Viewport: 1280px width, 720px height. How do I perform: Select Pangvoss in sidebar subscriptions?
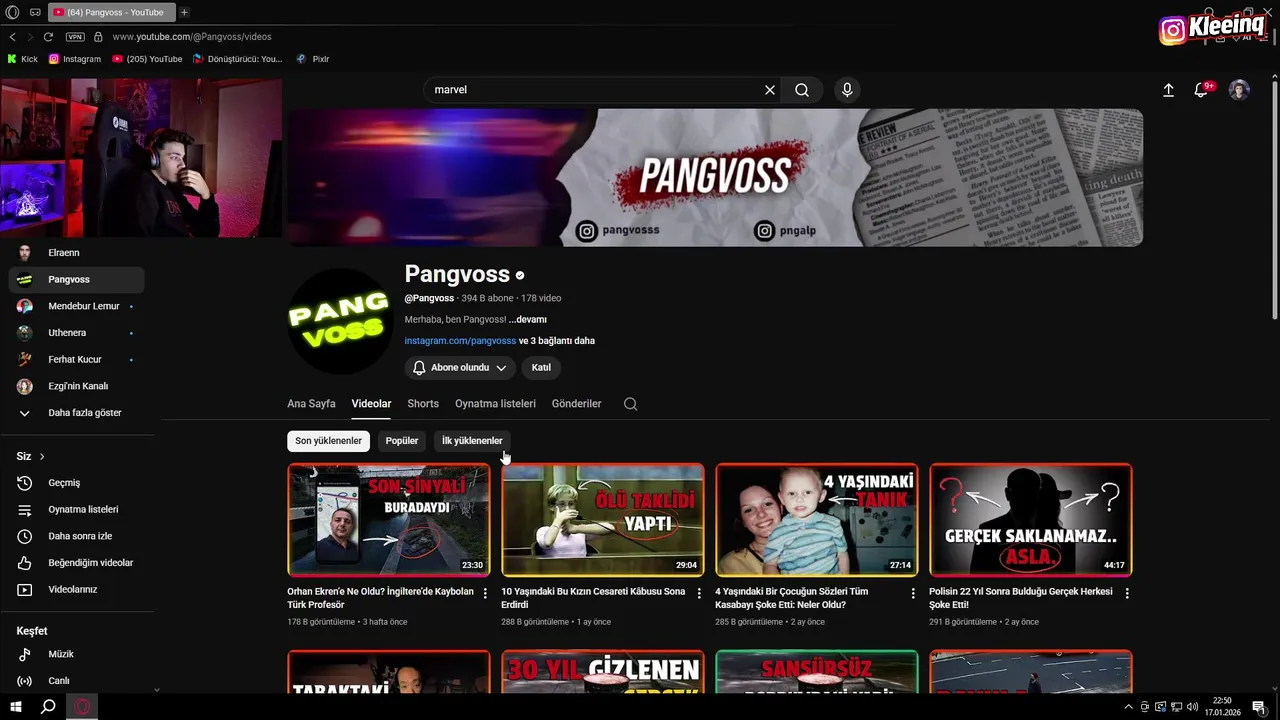(76, 280)
